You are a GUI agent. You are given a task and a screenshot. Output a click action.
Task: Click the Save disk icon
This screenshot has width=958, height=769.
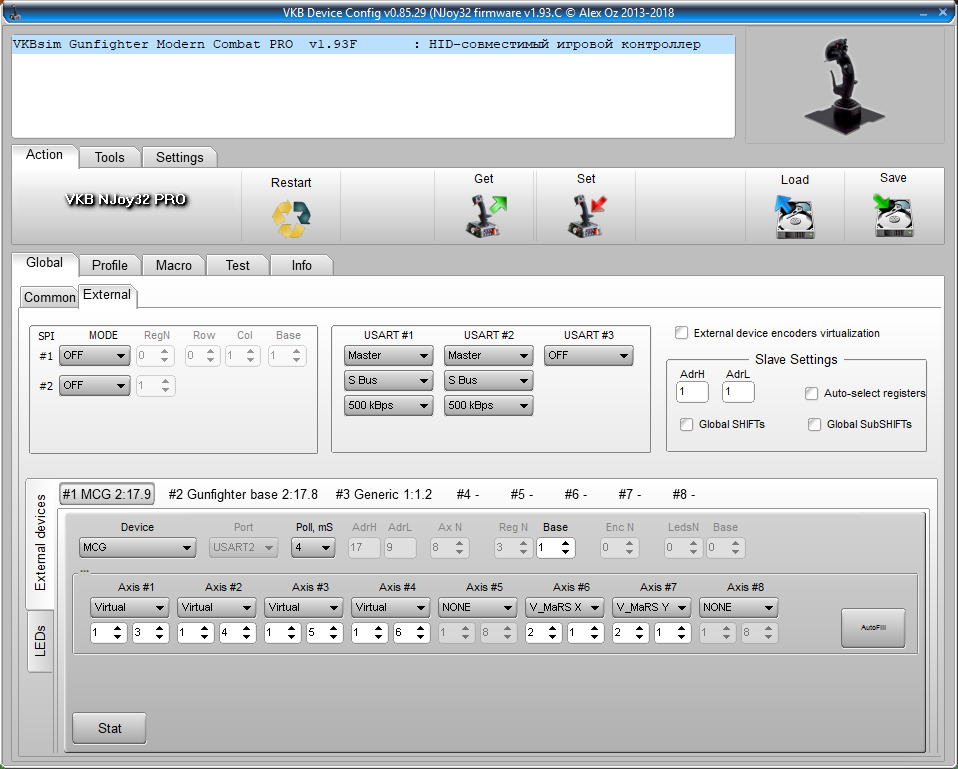[x=893, y=215]
